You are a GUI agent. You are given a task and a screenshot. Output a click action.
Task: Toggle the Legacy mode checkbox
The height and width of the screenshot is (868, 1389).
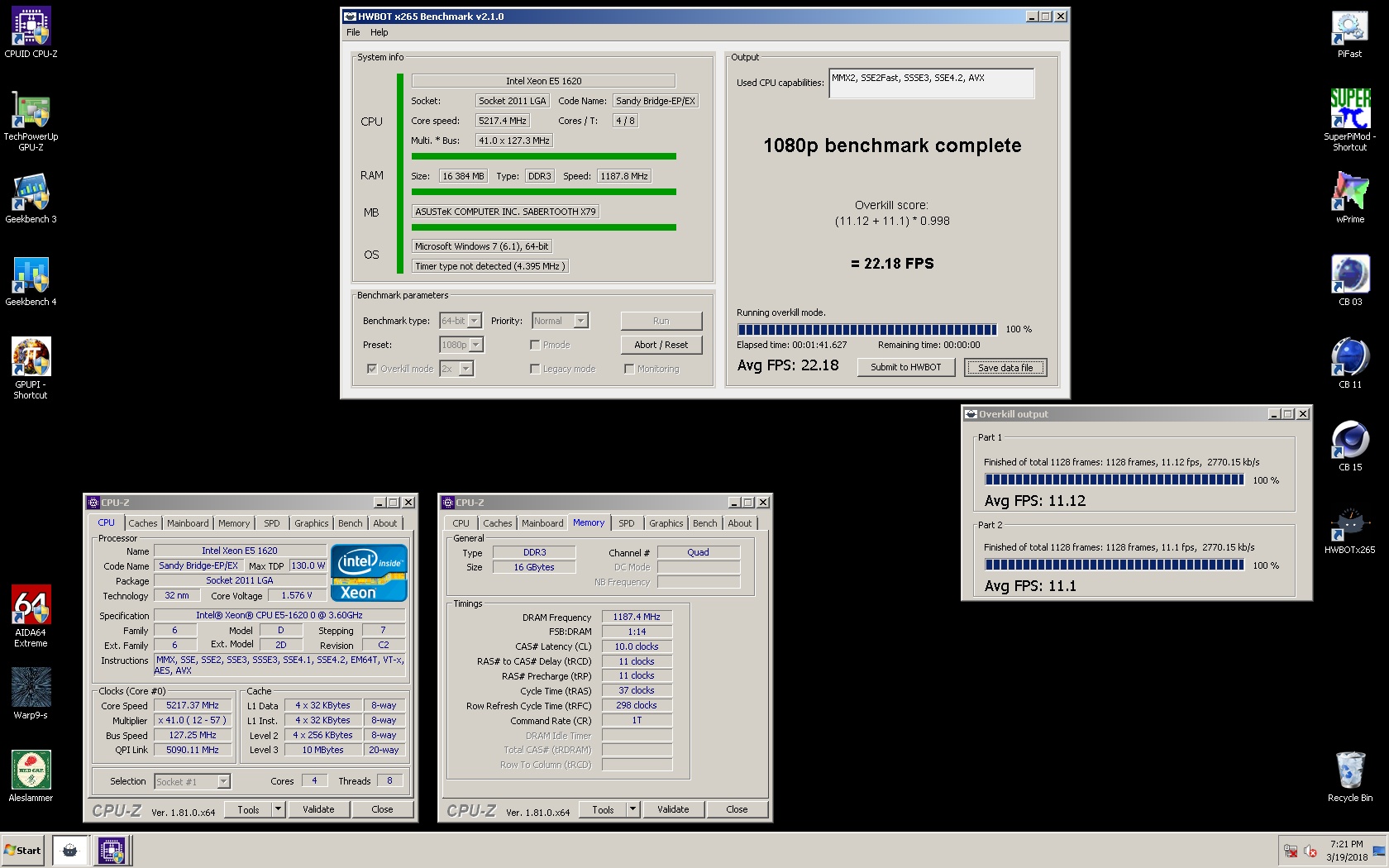pyautogui.click(x=535, y=369)
